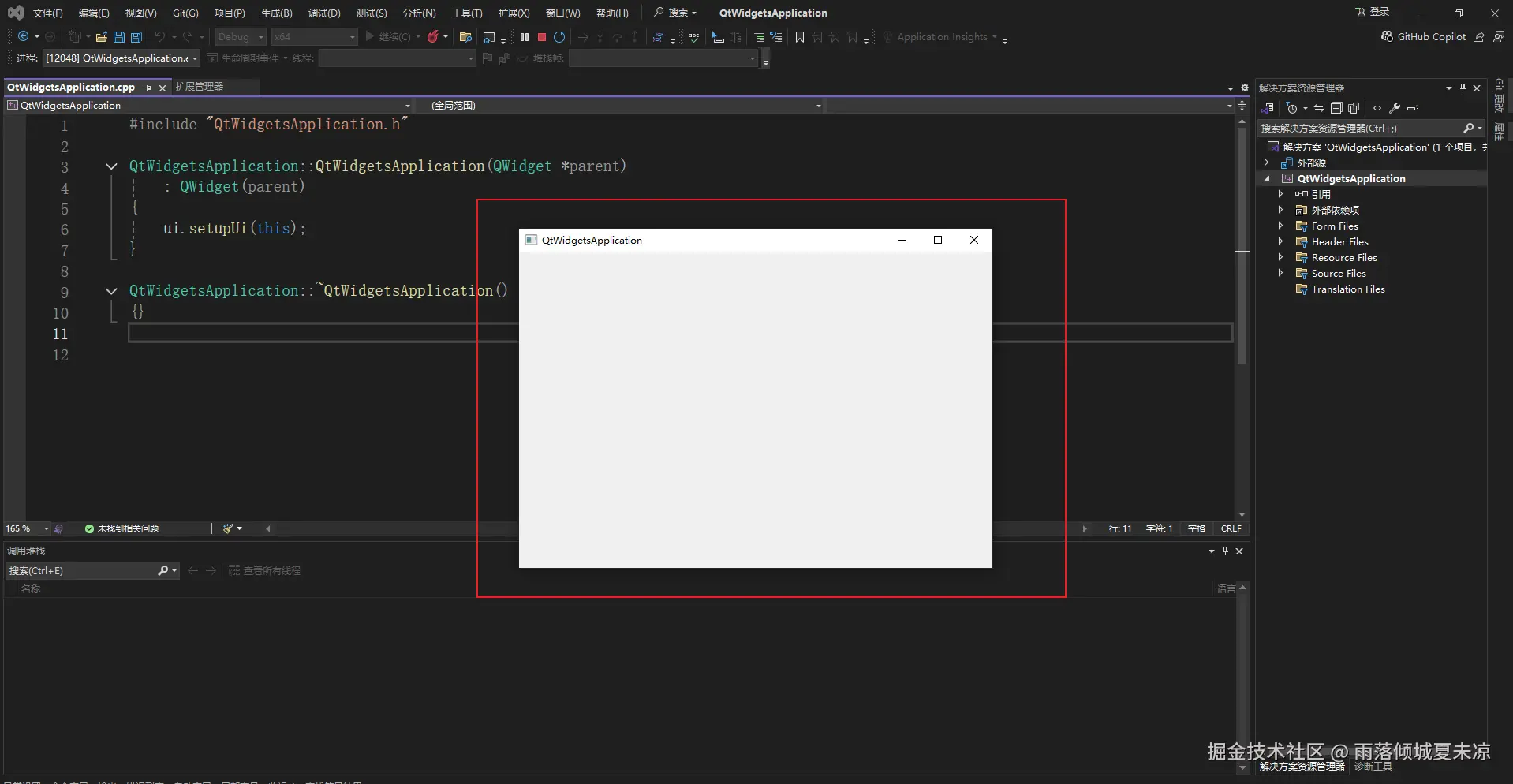Toggle Solution Explorer Sync with Active Document

[x=1318, y=108]
